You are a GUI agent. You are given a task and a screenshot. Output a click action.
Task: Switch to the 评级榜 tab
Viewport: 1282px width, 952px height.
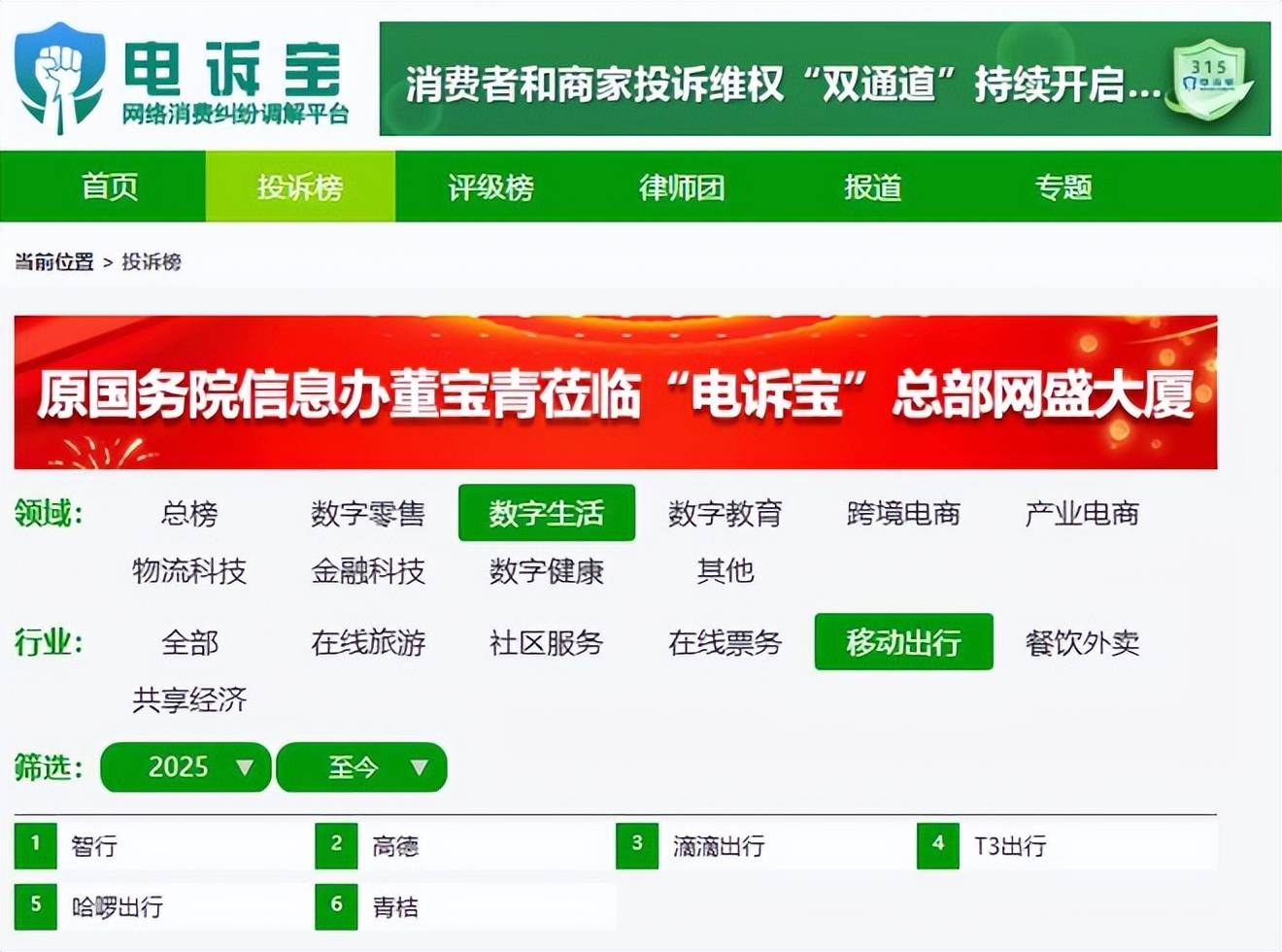point(490,187)
